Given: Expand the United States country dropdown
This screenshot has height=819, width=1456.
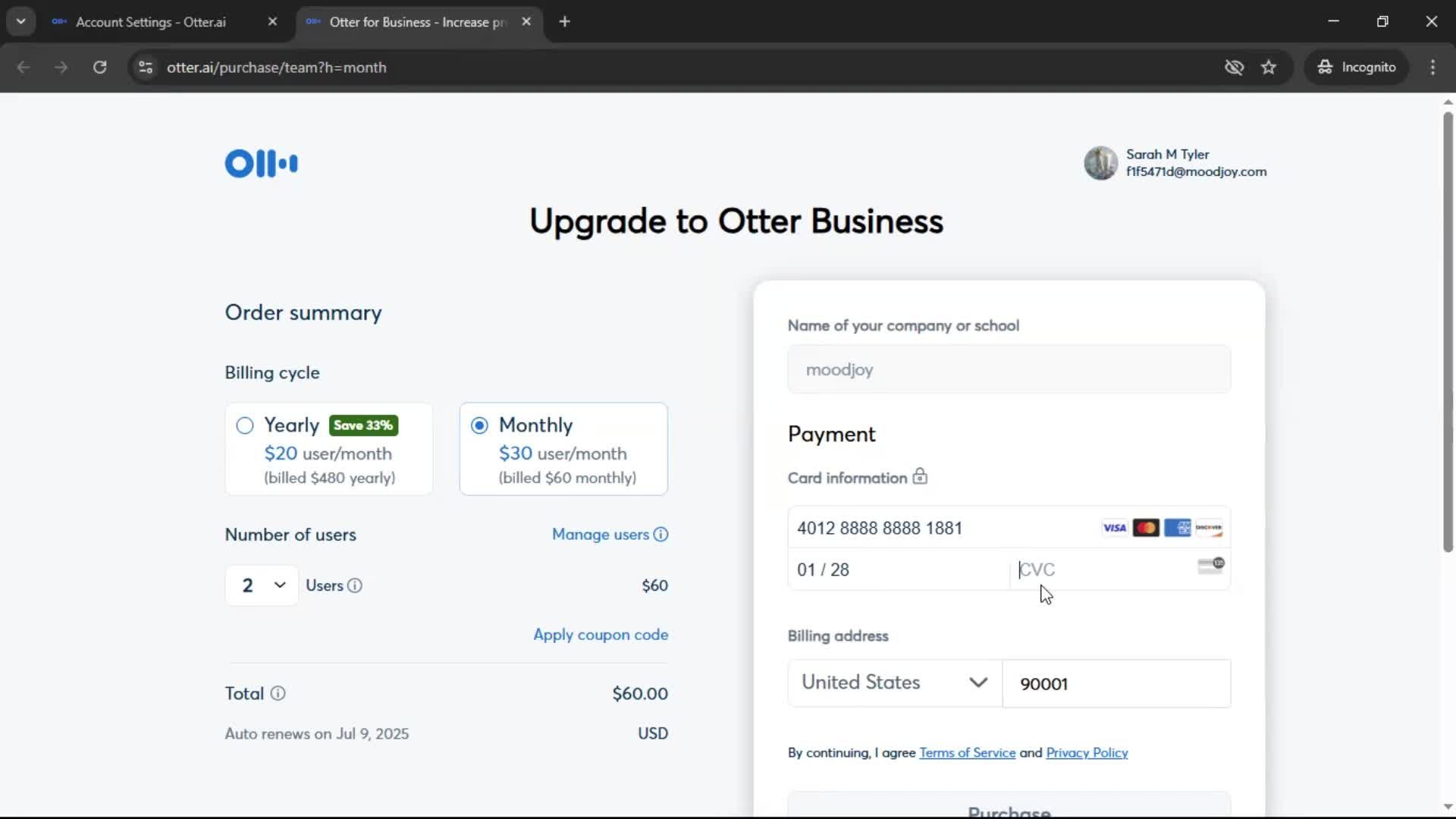Looking at the screenshot, I should (x=895, y=682).
